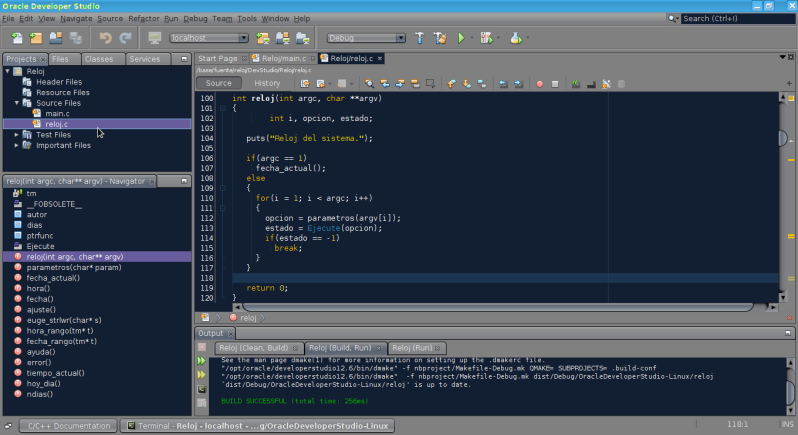
Task: Toggle the Source view button in editor
Action: pos(218,83)
